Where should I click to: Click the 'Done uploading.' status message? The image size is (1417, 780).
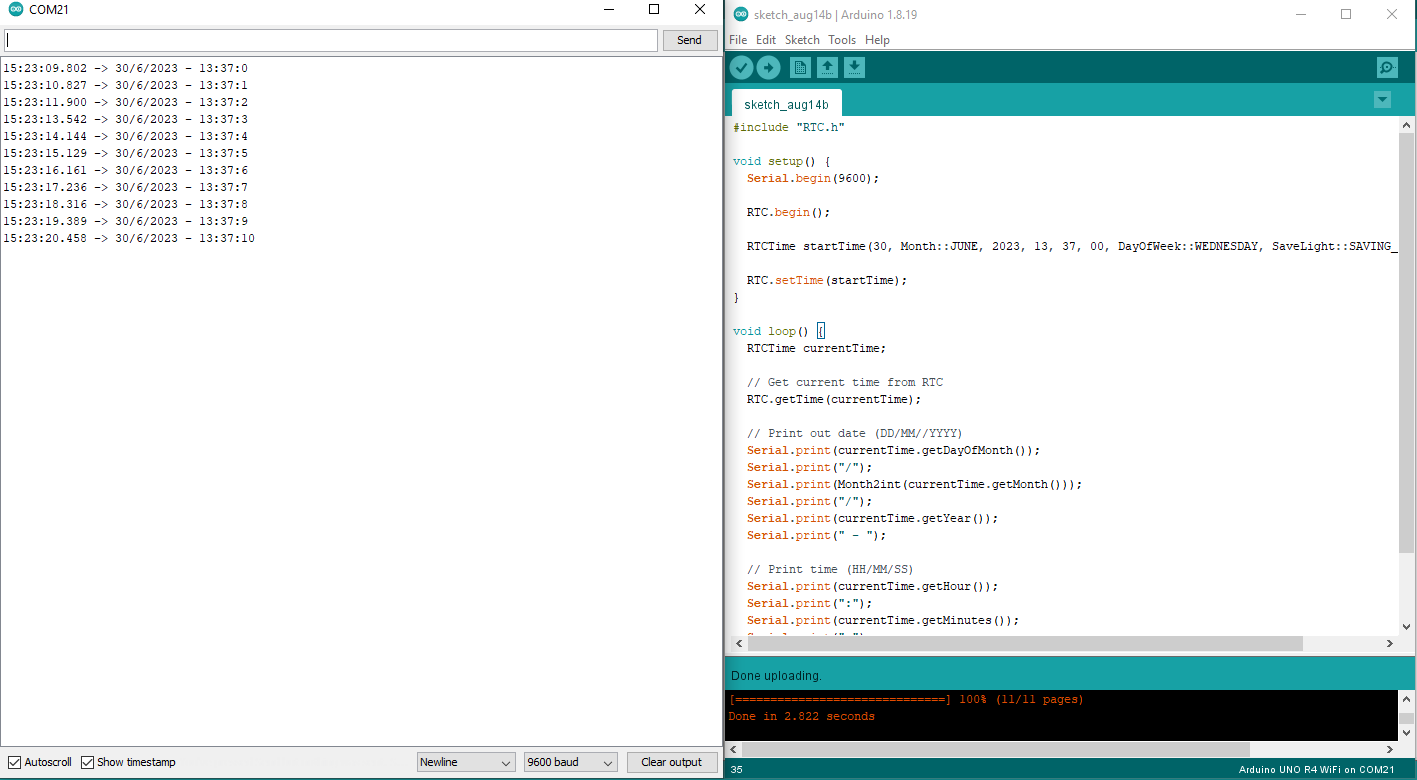coord(776,675)
